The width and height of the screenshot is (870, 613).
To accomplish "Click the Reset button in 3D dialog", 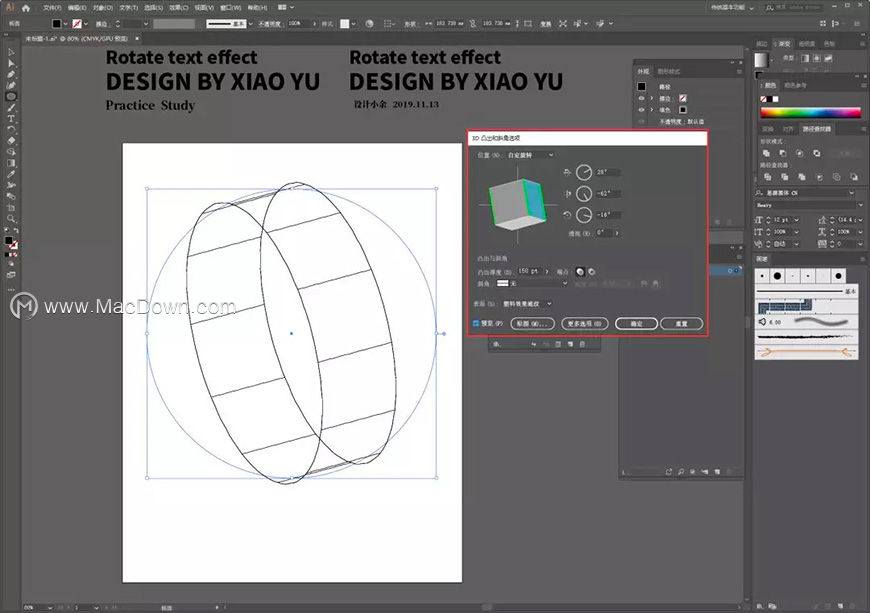I will click(681, 323).
